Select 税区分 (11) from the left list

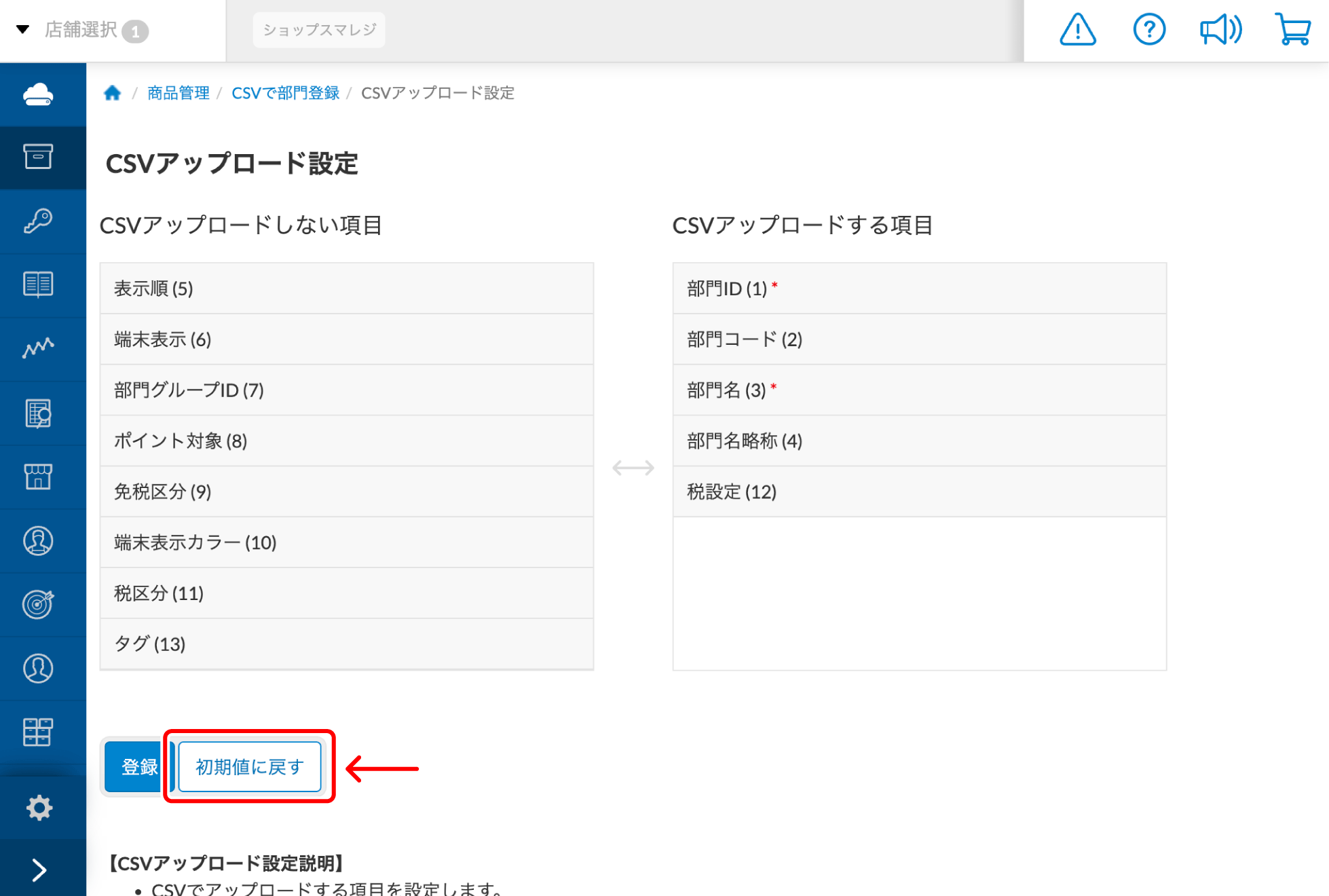[346, 593]
